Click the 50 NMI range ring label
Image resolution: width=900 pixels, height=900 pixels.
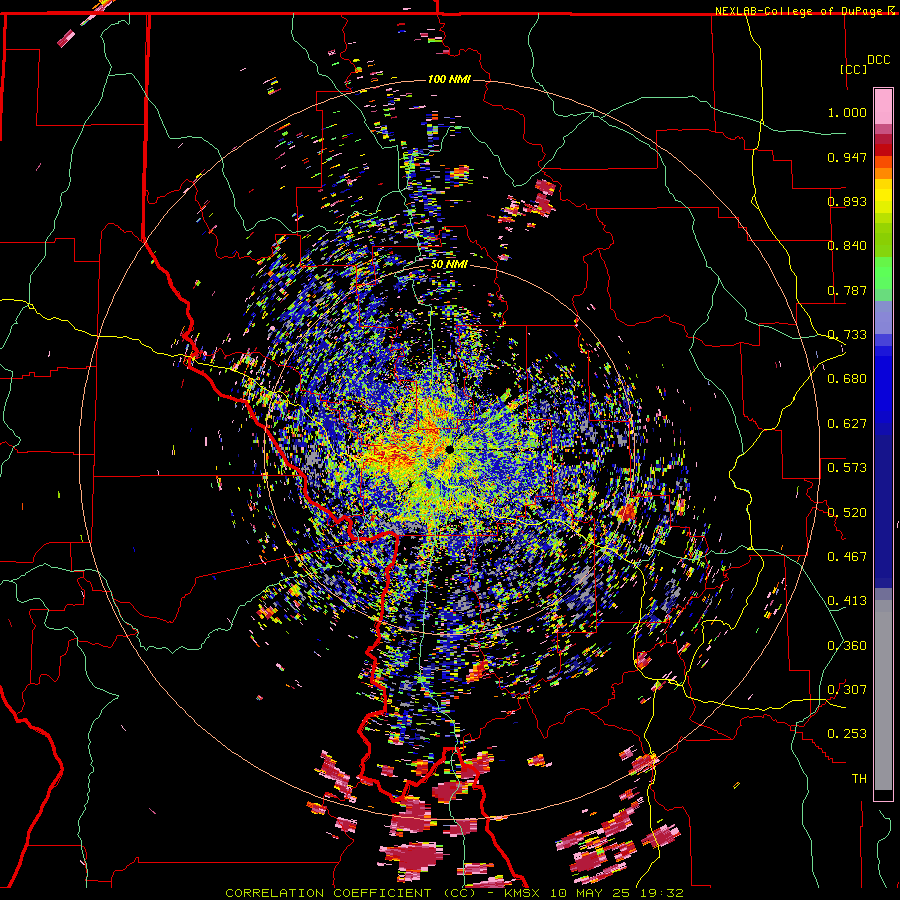point(449,264)
